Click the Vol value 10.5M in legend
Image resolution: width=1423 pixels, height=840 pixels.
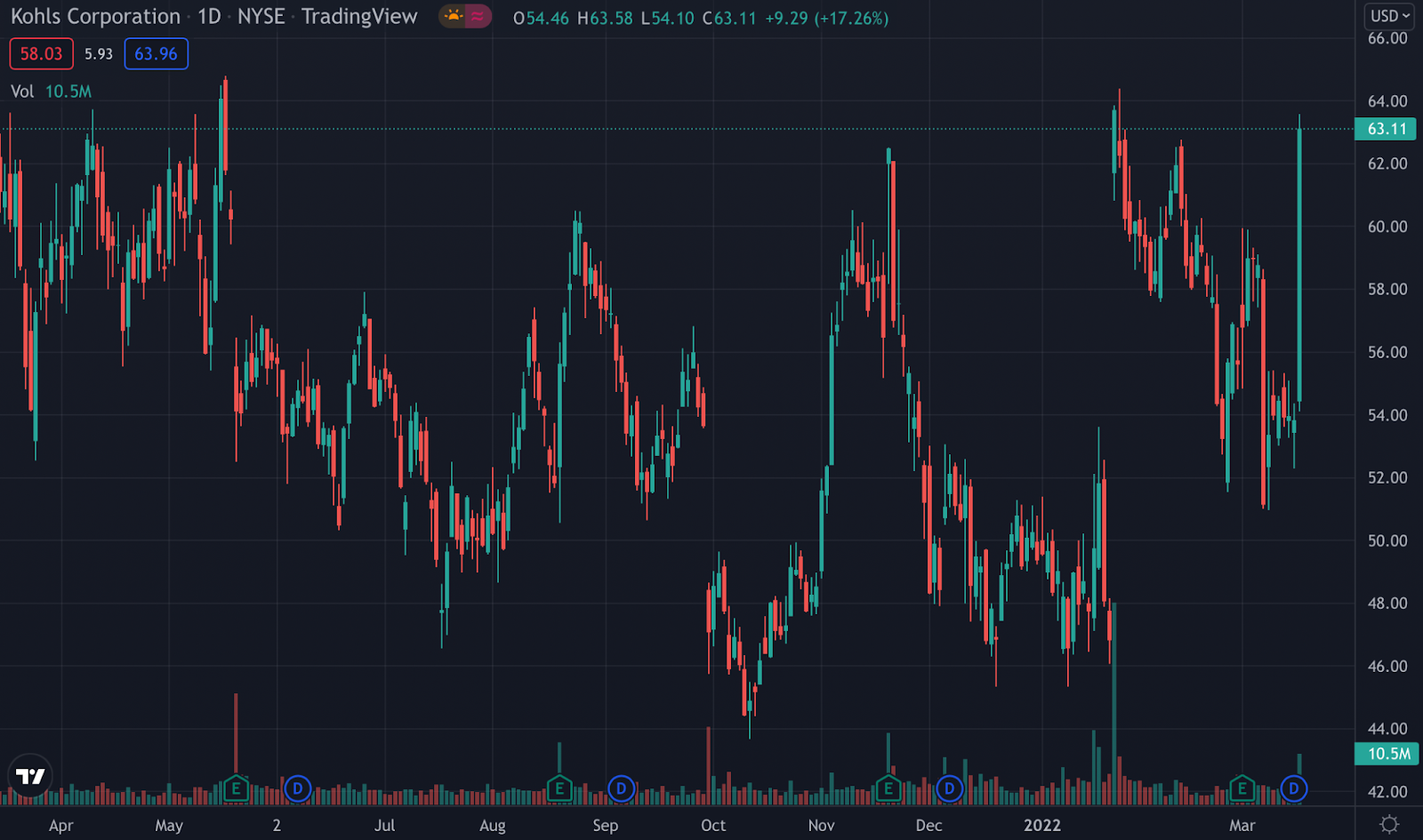pos(68,92)
